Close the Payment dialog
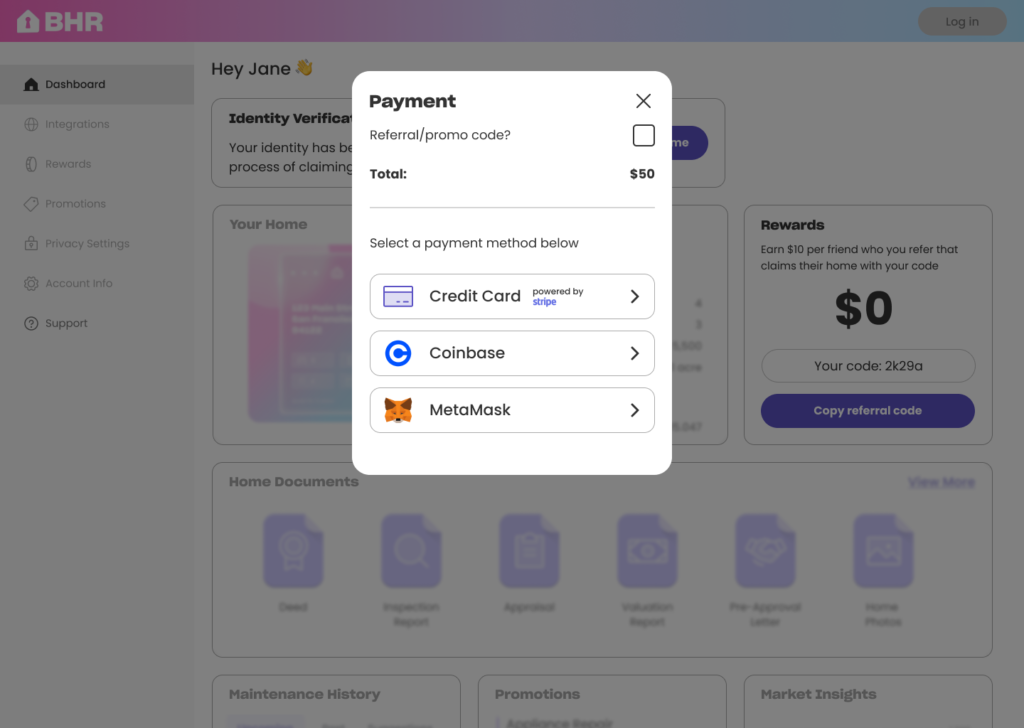This screenshot has width=1024, height=728. pos(643,101)
